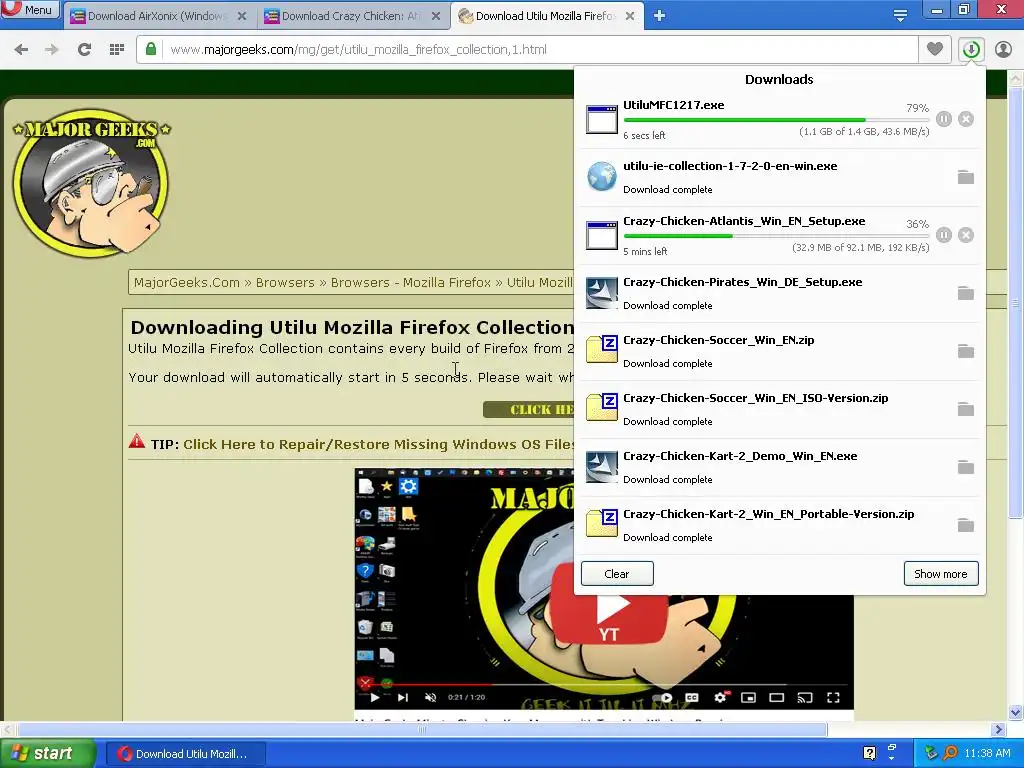
Task: Show Soccer ISO-Version zip in folder
Action: (x=966, y=409)
